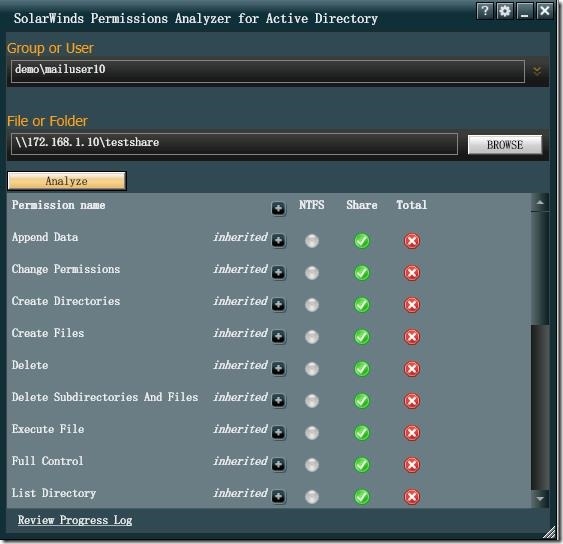Screen dimensions: 563x544
Task: Click the BROWSE button
Action: [504, 144]
